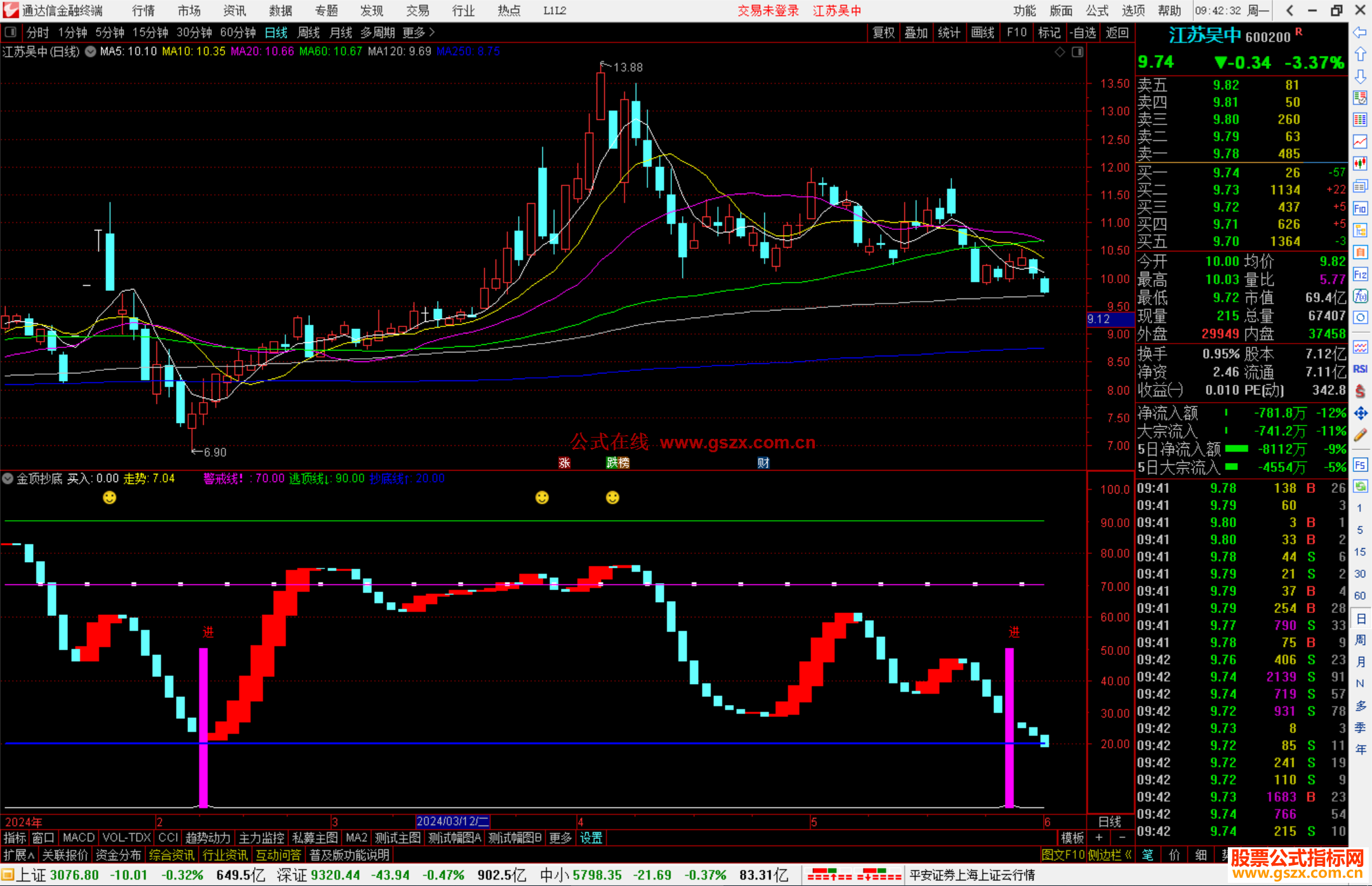1372x886 pixels.
Task: Expand the 扩展 panel at bottom
Action: (18, 855)
